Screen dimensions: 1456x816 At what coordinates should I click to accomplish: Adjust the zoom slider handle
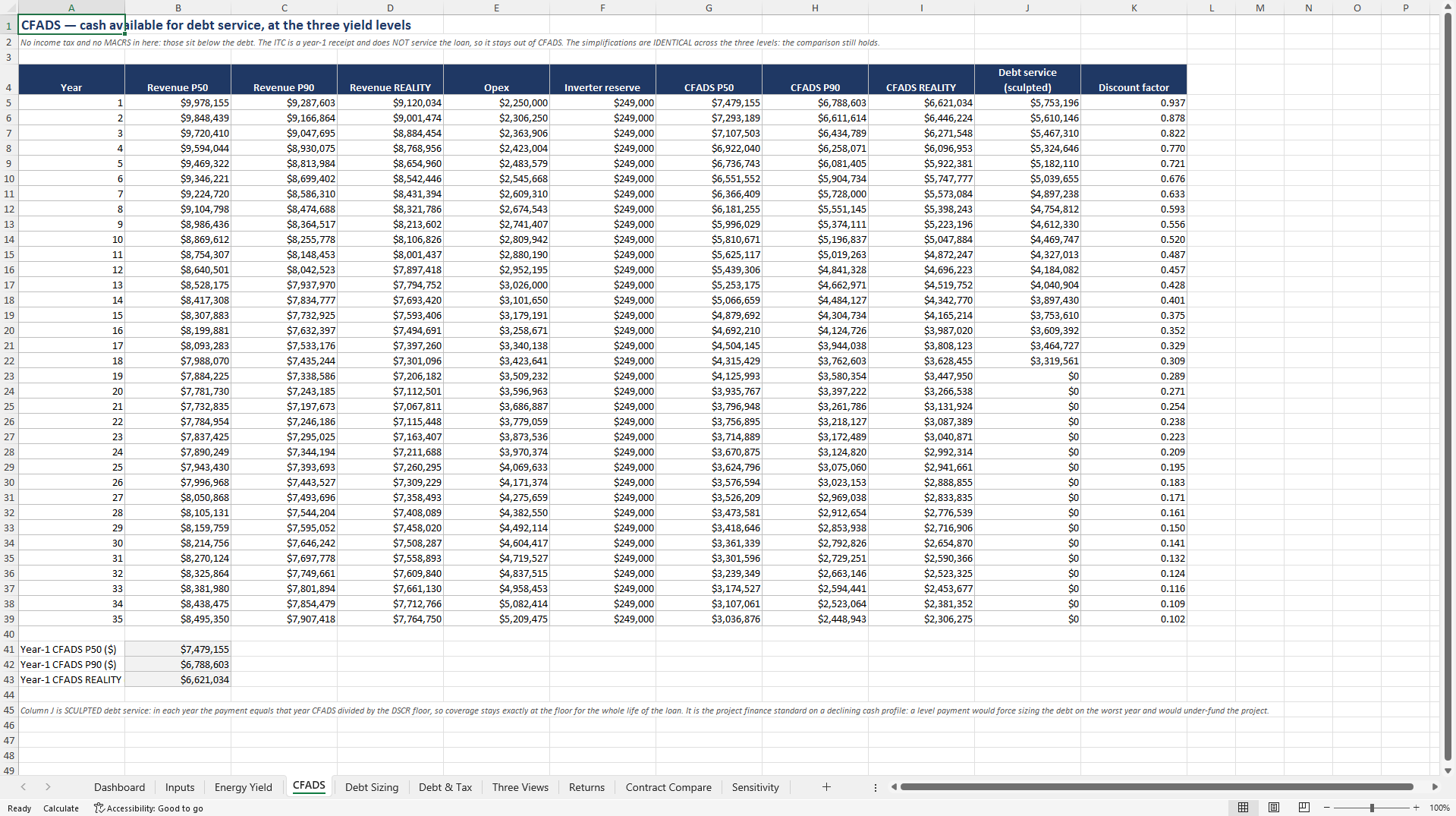point(1372,808)
